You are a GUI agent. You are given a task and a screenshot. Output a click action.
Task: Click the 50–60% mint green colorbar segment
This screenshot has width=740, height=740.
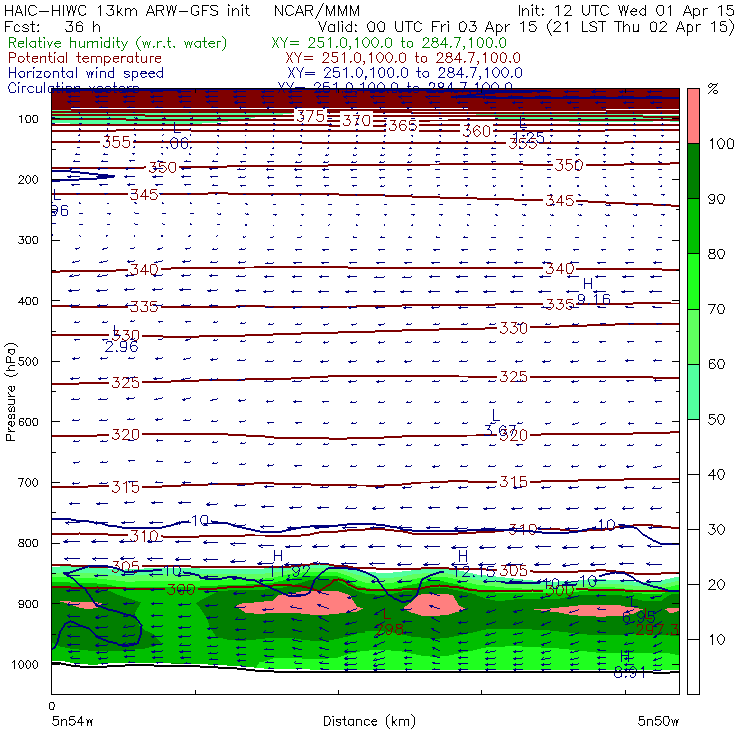coord(693,392)
